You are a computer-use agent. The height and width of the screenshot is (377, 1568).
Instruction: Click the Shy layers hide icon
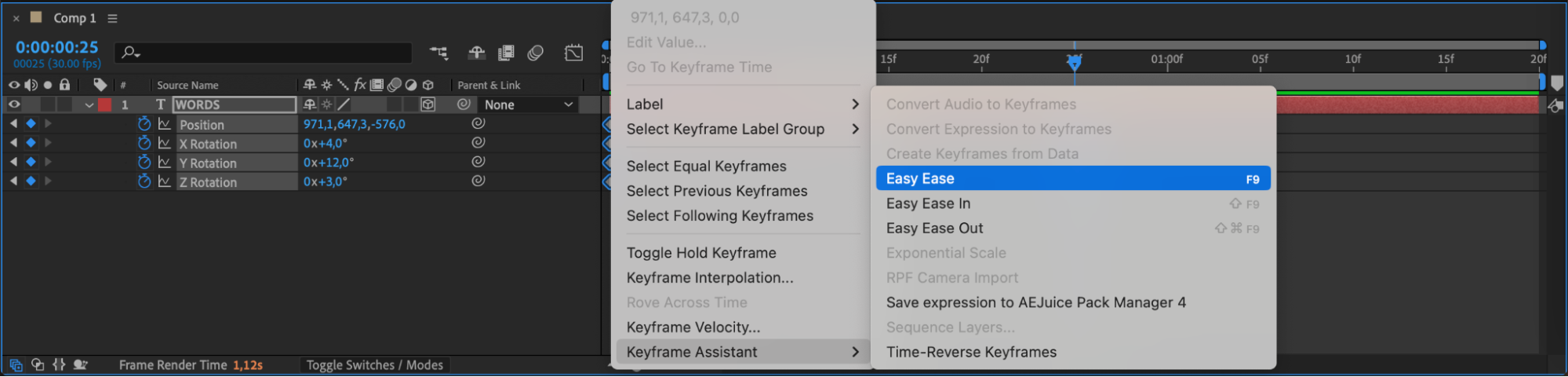coord(476,53)
